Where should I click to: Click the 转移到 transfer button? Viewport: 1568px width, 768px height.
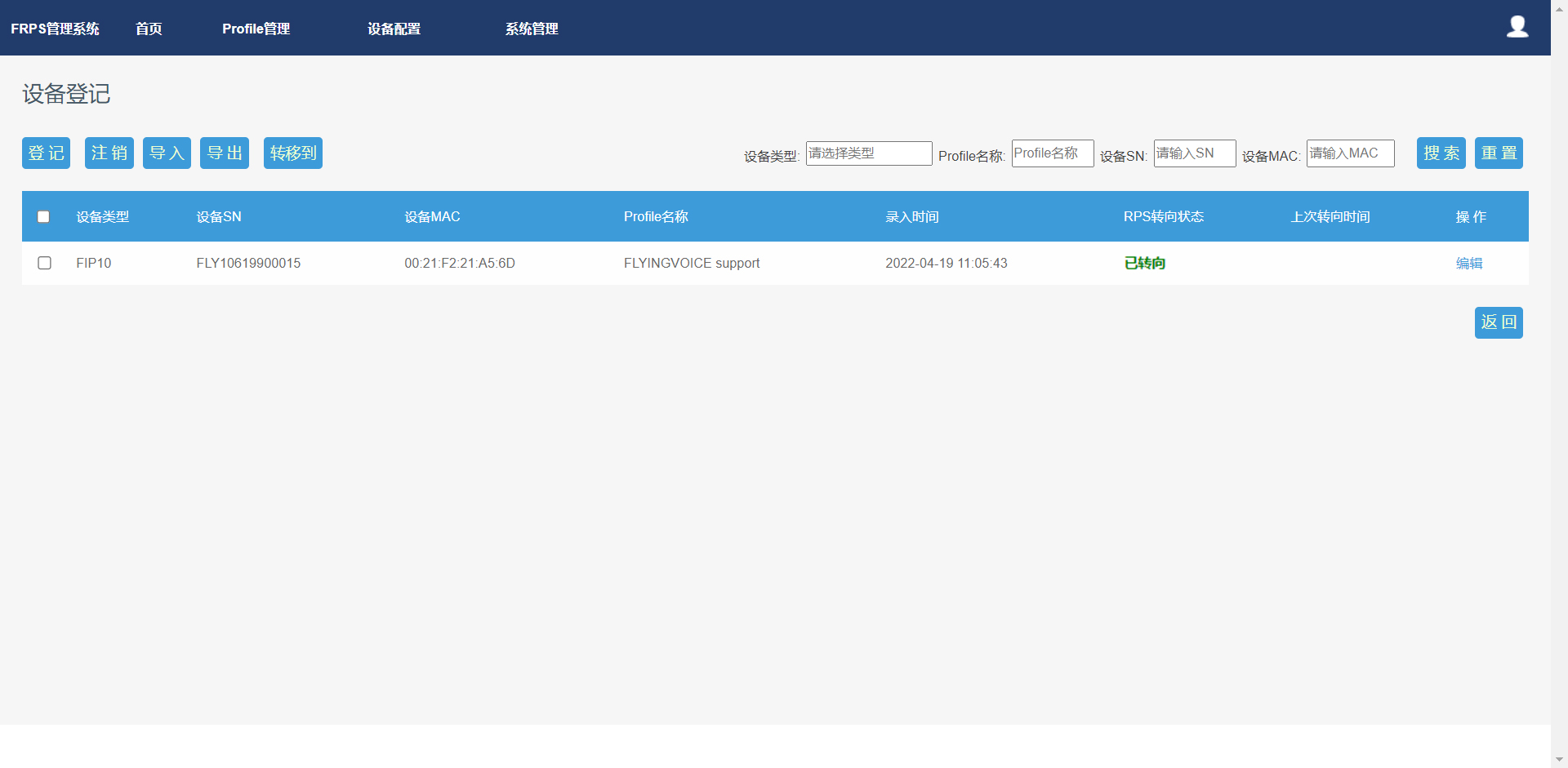pyautogui.click(x=292, y=153)
